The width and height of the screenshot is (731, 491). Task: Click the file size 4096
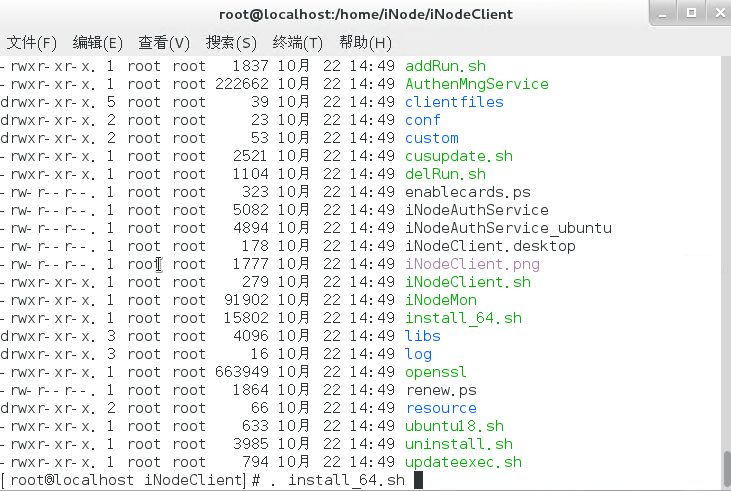pyautogui.click(x=251, y=336)
